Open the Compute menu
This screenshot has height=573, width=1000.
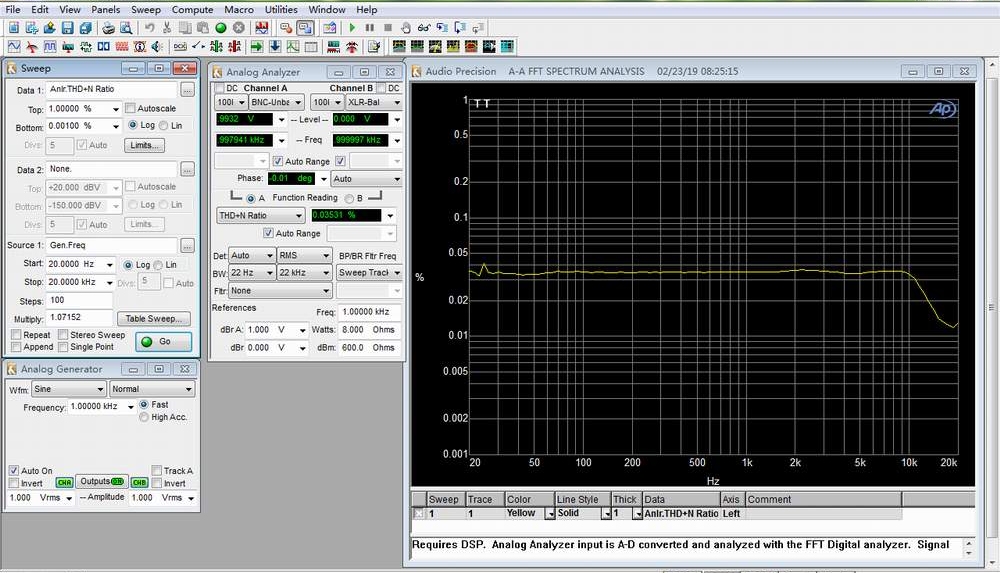coord(193,10)
